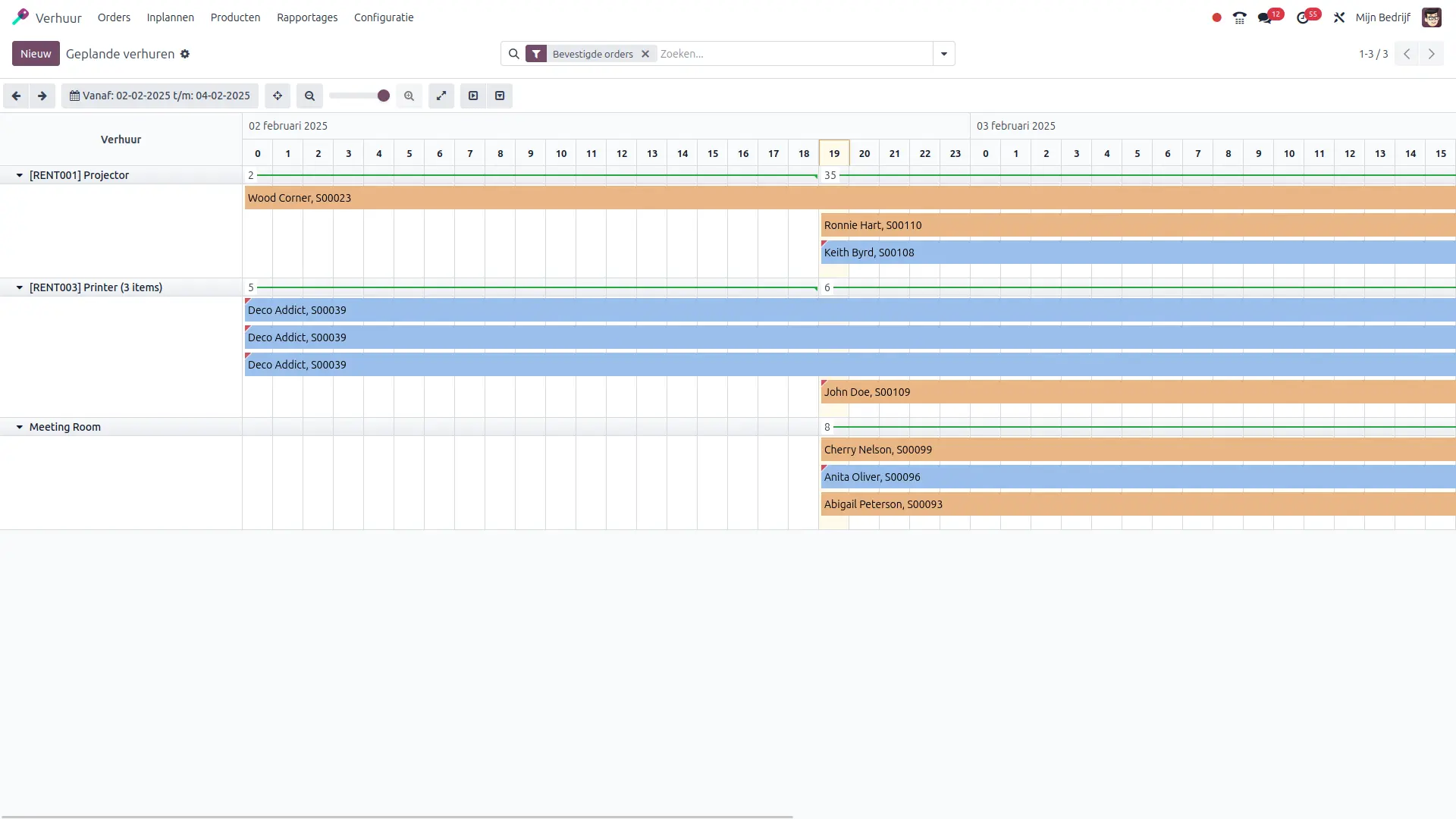The width and height of the screenshot is (1456, 819).
Task: Click the zoom out icon on timeline
Action: pyautogui.click(x=310, y=95)
